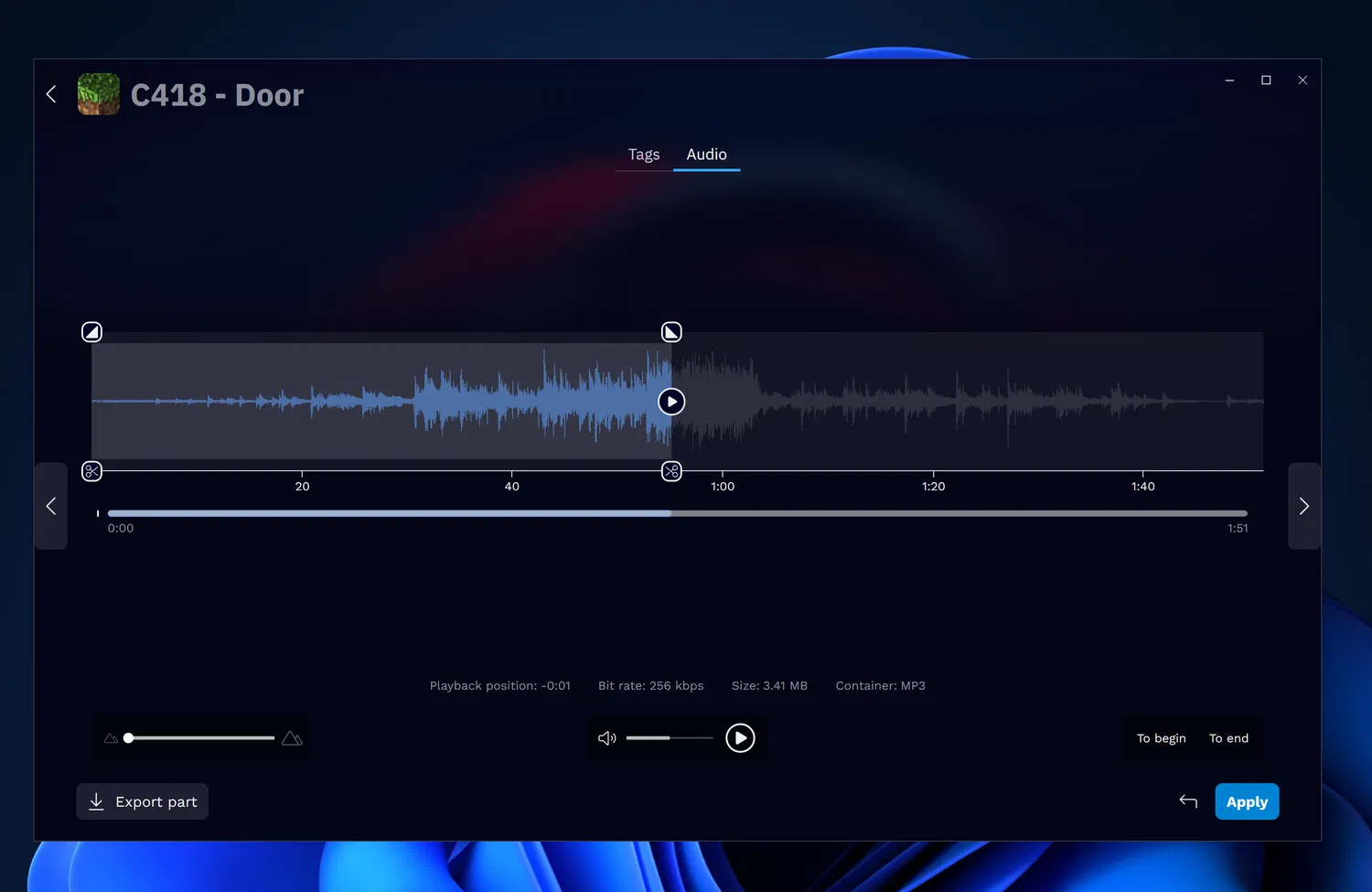Click the right scissors trim-end handle
The image size is (1372, 892).
tap(671, 471)
